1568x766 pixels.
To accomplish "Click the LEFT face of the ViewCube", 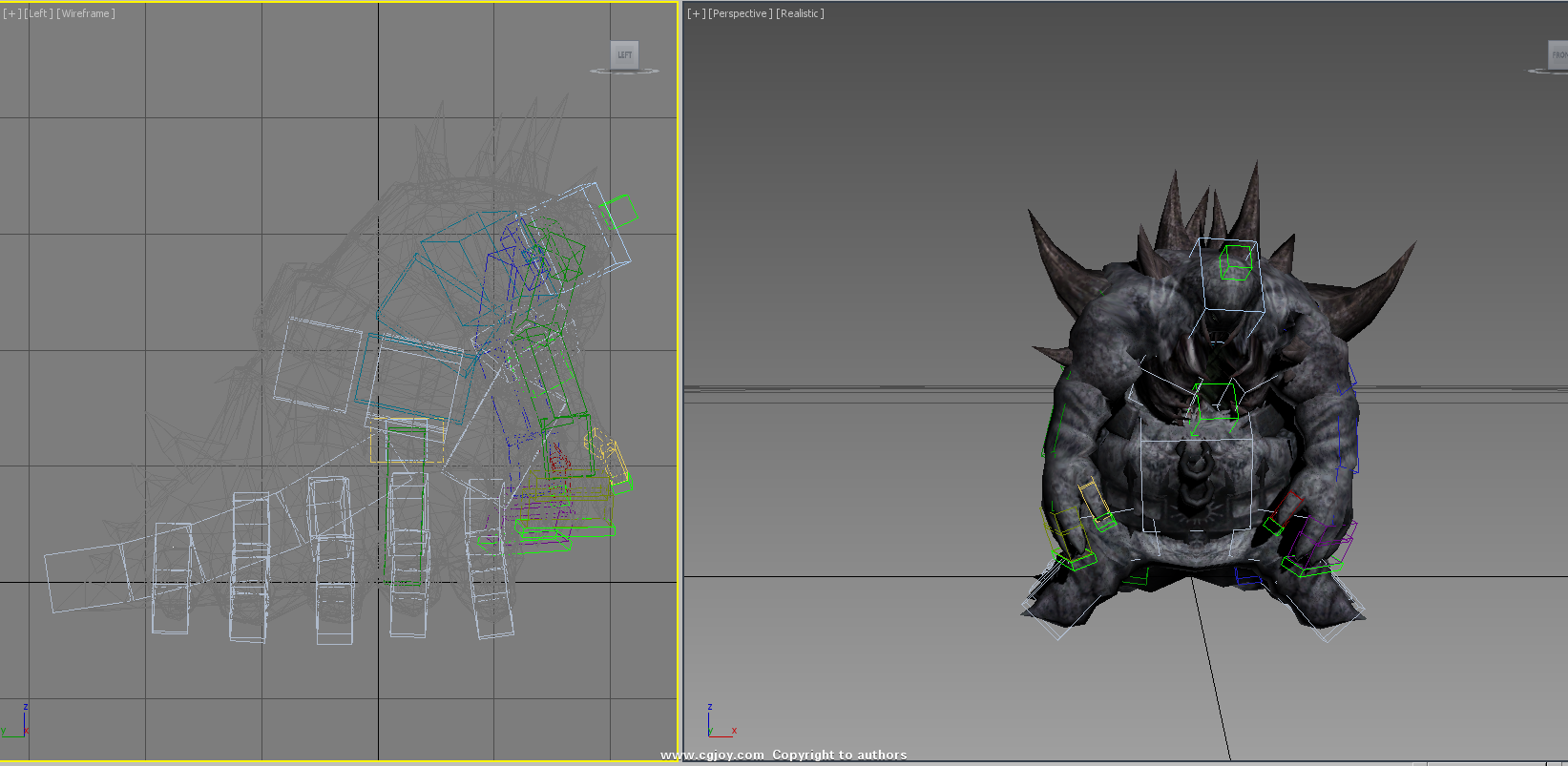I will pyautogui.click(x=624, y=54).
